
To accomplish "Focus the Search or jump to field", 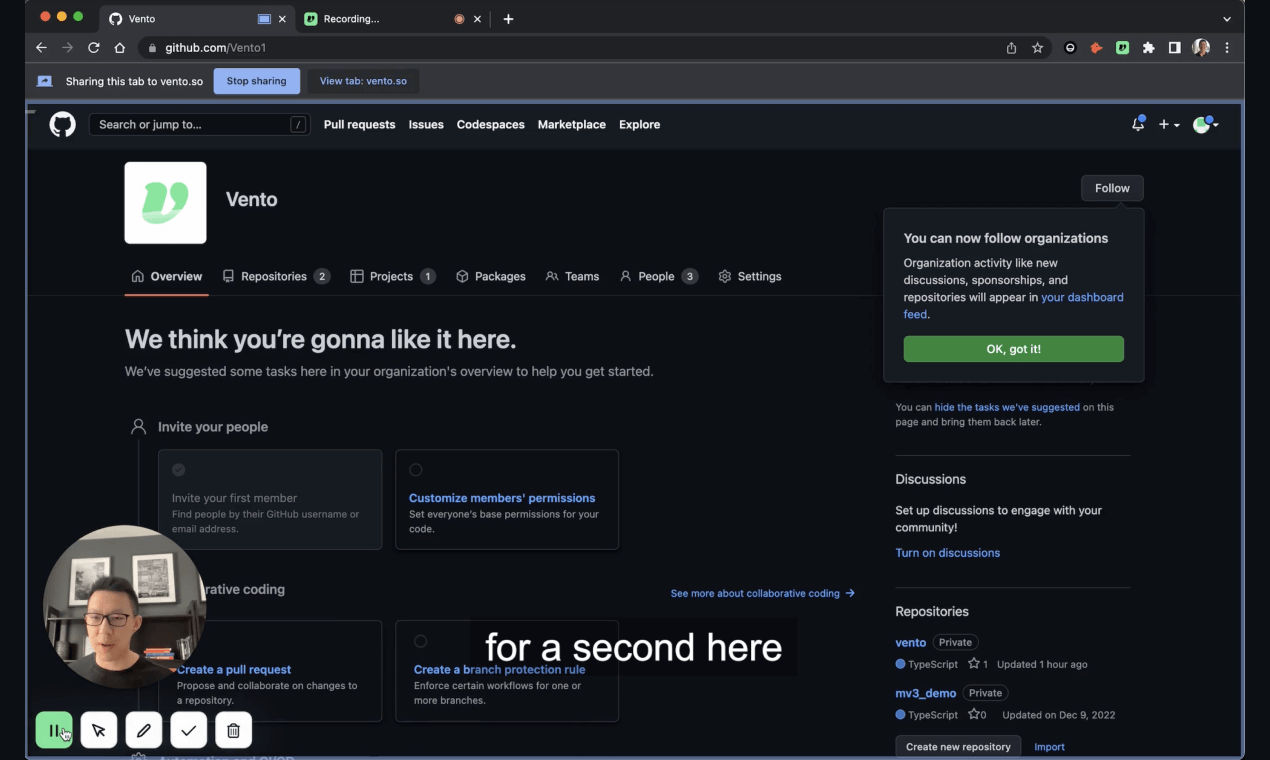I will [200, 125].
